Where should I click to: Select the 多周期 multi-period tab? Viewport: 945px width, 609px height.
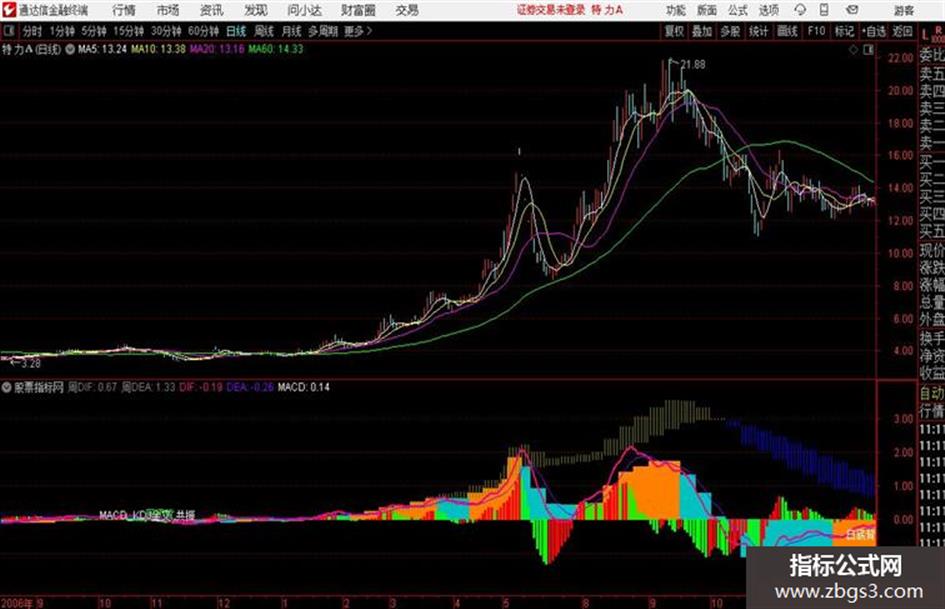(323, 31)
